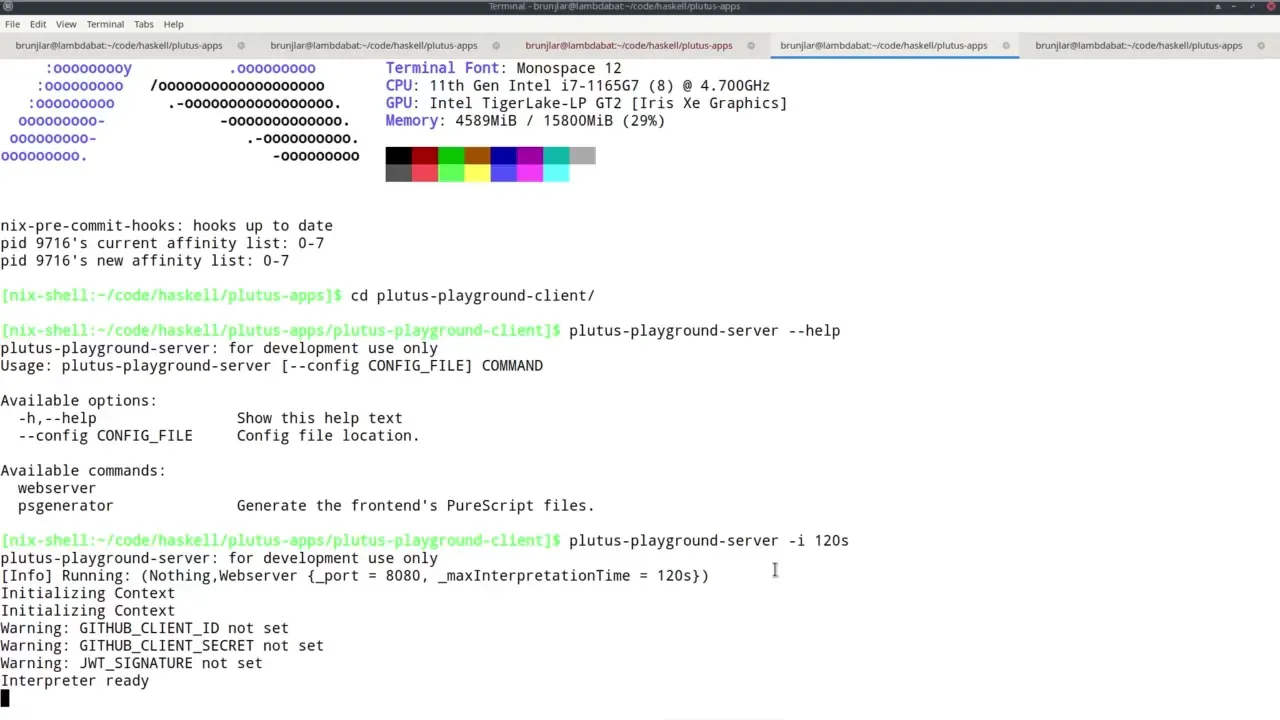Image resolution: width=1280 pixels, height=720 pixels.
Task: Close the active plutus-apps tab
Action: pyautogui.click(x=1006, y=45)
